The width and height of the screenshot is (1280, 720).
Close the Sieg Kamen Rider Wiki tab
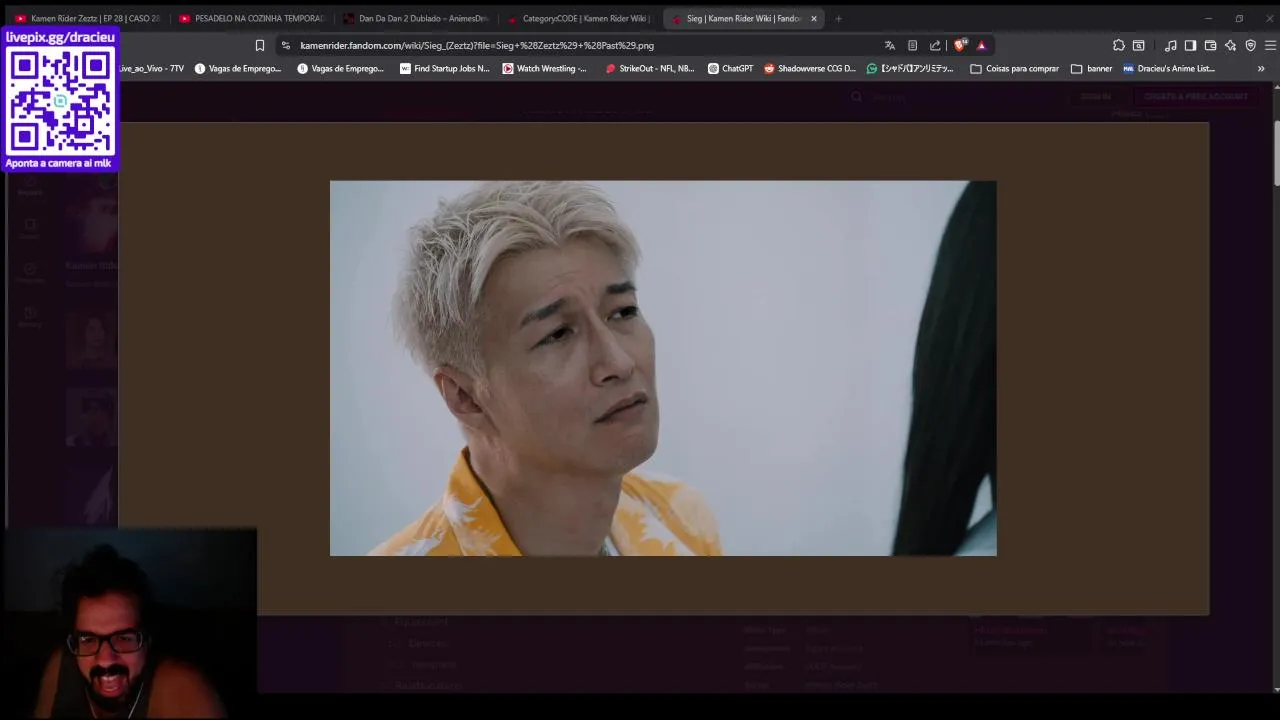coord(813,18)
